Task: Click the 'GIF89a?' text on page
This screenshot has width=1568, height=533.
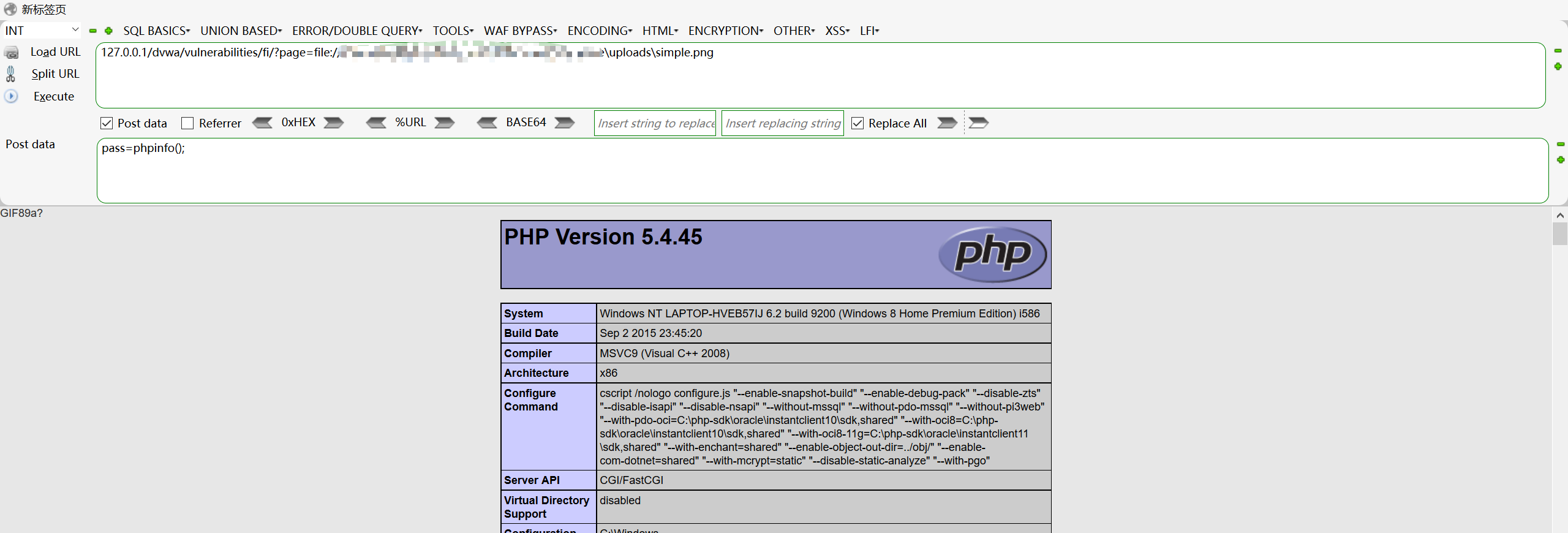Action: pos(21,213)
